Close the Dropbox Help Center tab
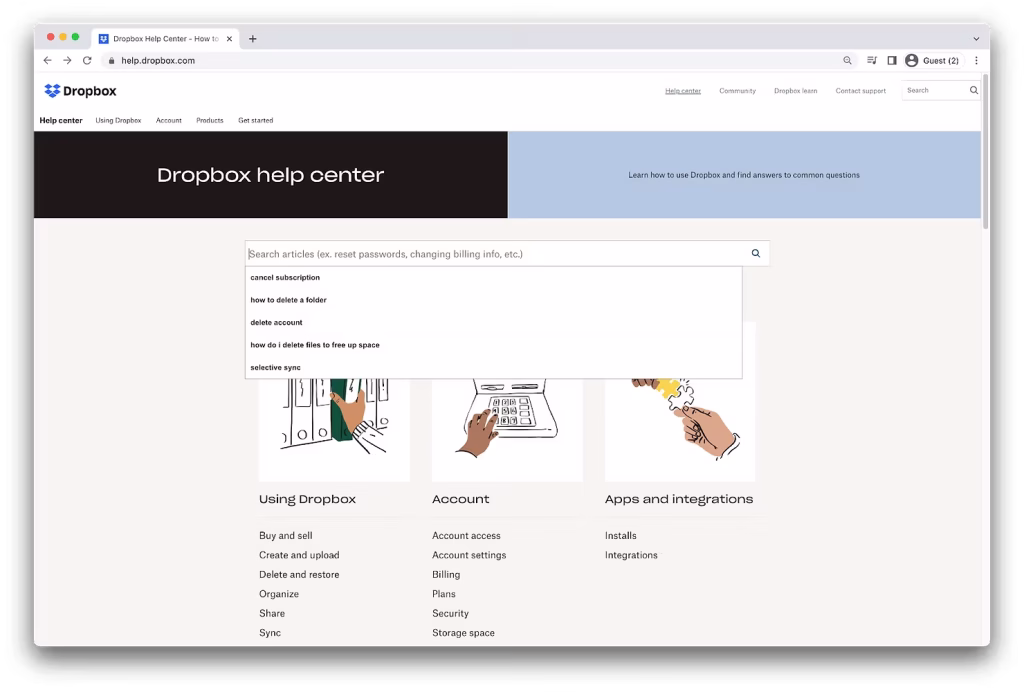 tap(229, 39)
